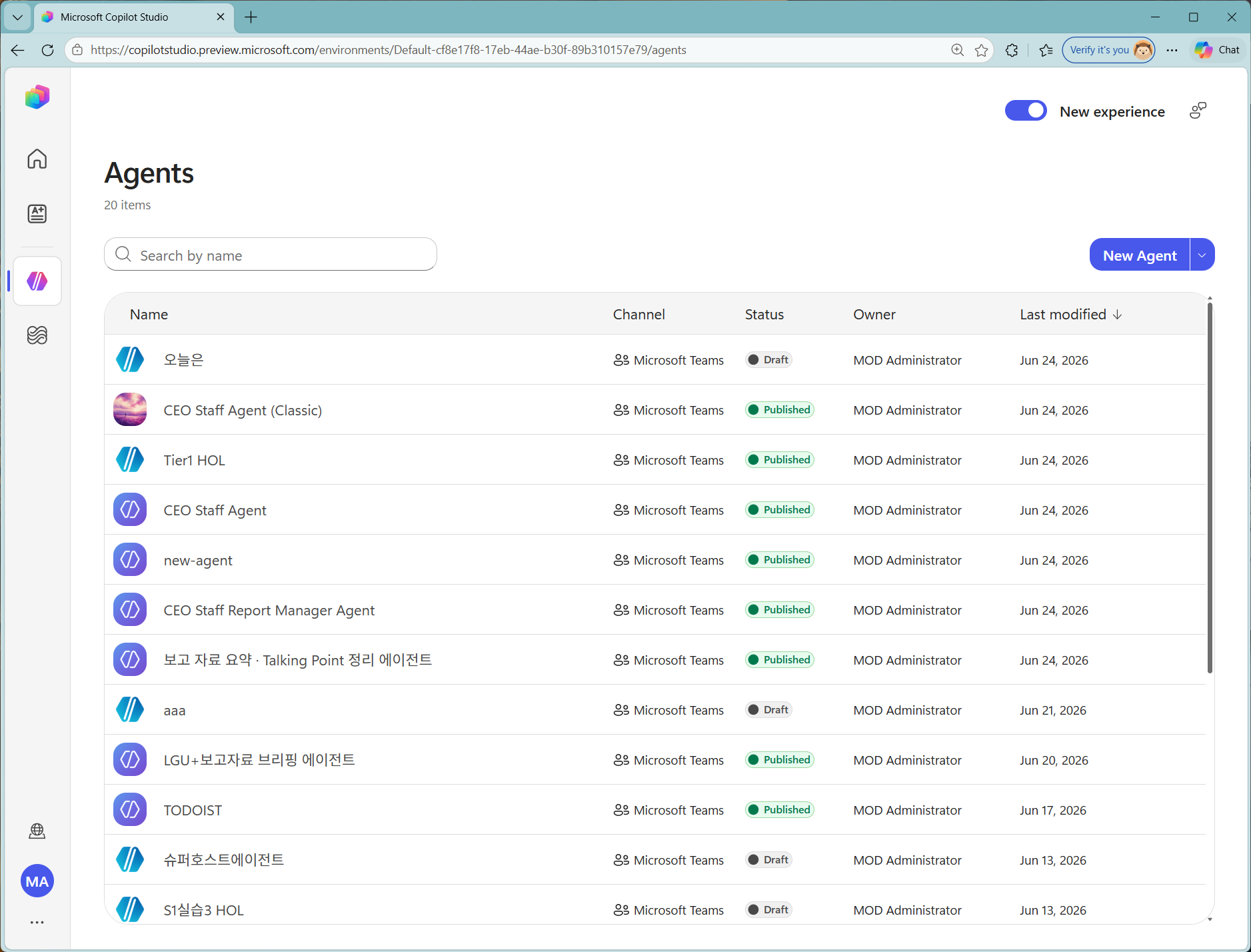This screenshot has width=1251, height=952.
Task: Open the environment globe icon in sidebar
Action: (x=37, y=831)
